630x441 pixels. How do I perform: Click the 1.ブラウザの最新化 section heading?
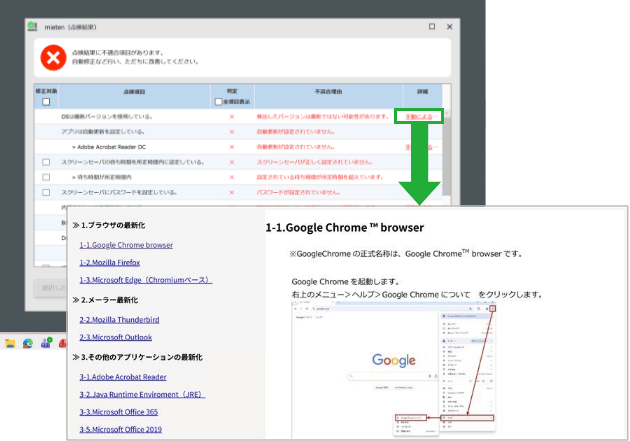click(109, 225)
